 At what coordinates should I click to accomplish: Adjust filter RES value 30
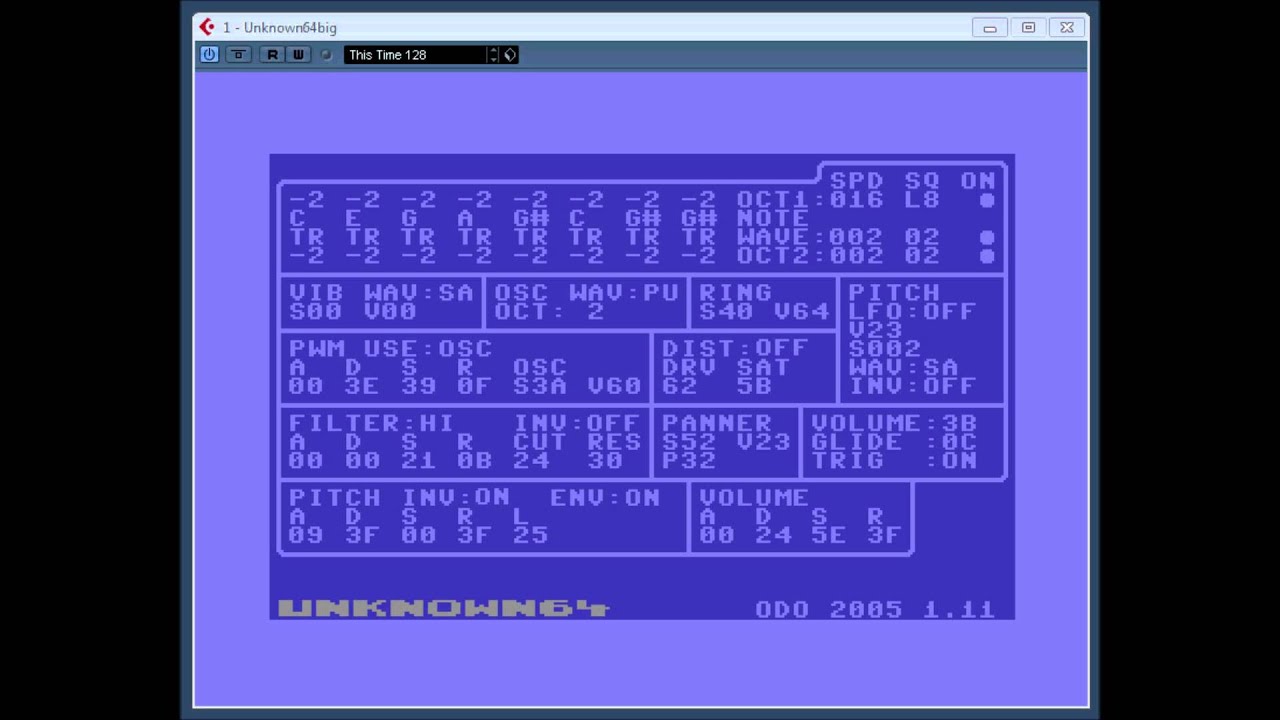pos(605,461)
